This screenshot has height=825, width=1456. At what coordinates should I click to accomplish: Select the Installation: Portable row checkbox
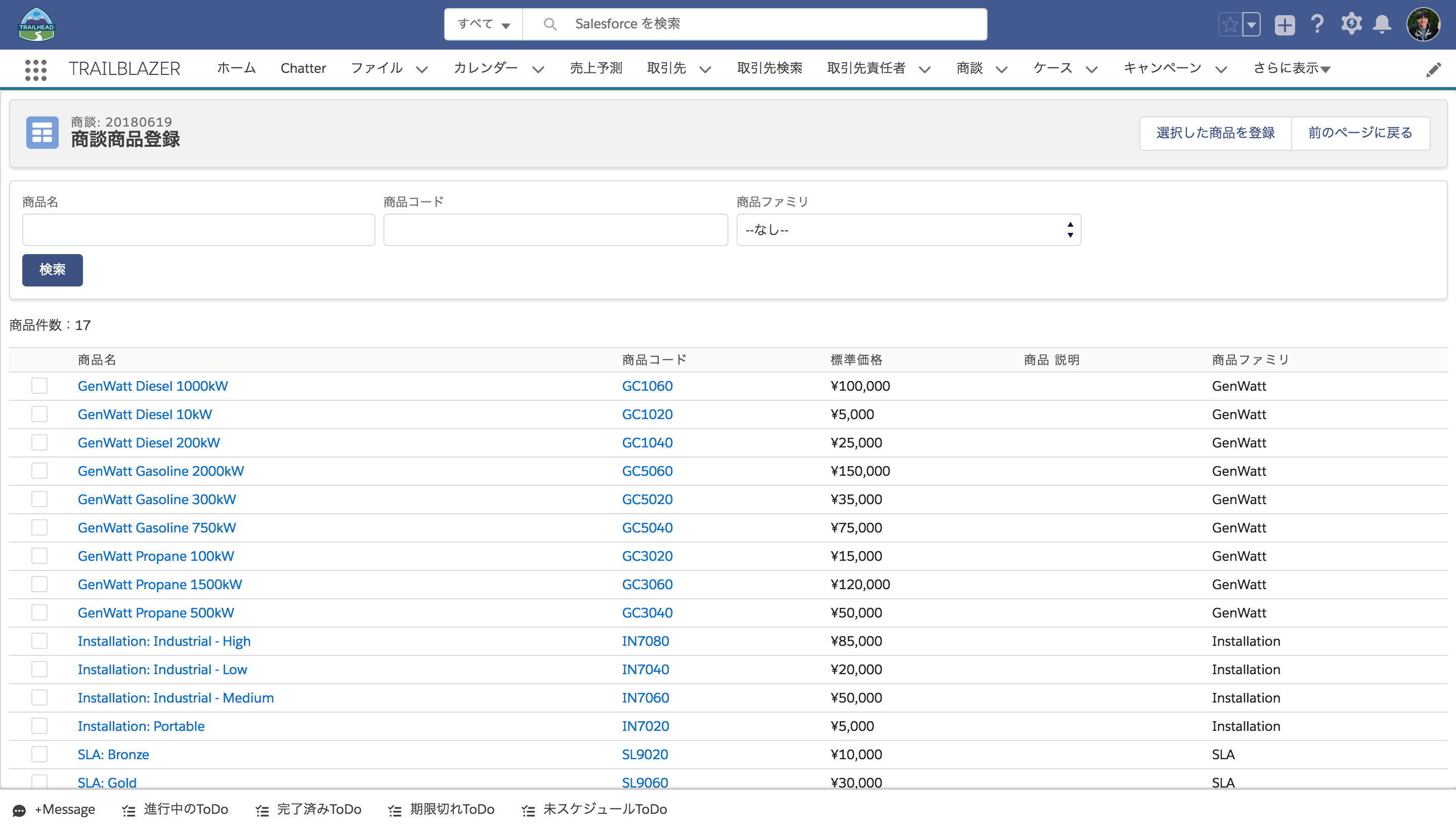pyautogui.click(x=39, y=726)
